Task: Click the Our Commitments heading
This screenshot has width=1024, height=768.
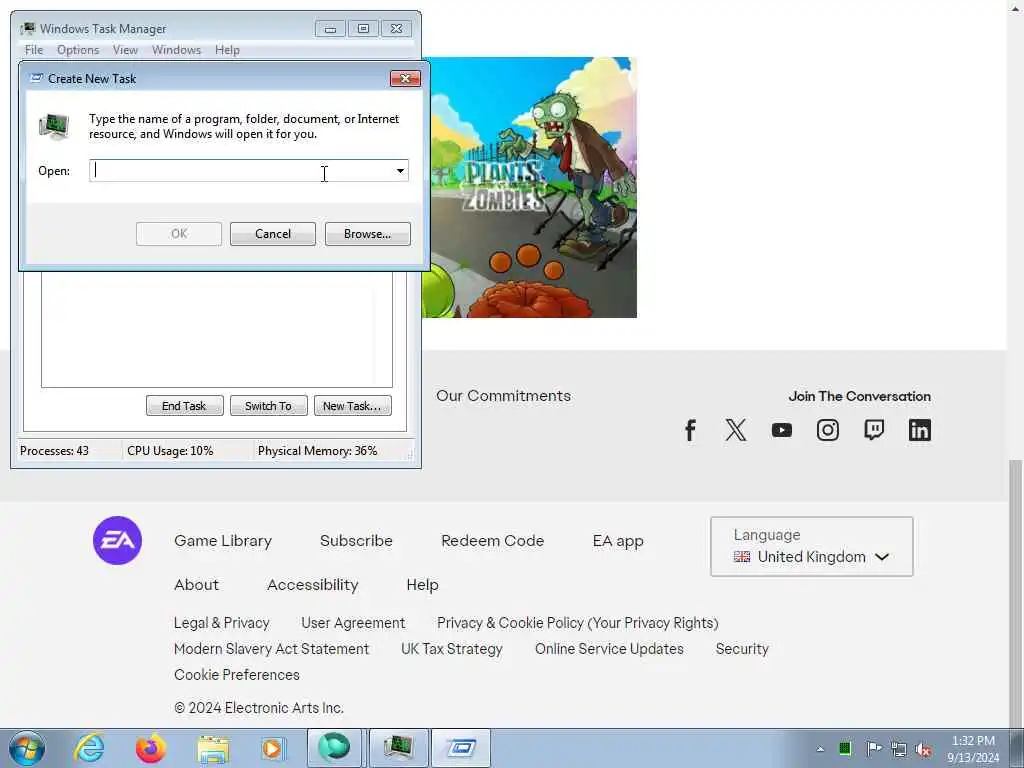Action: (504, 396)
